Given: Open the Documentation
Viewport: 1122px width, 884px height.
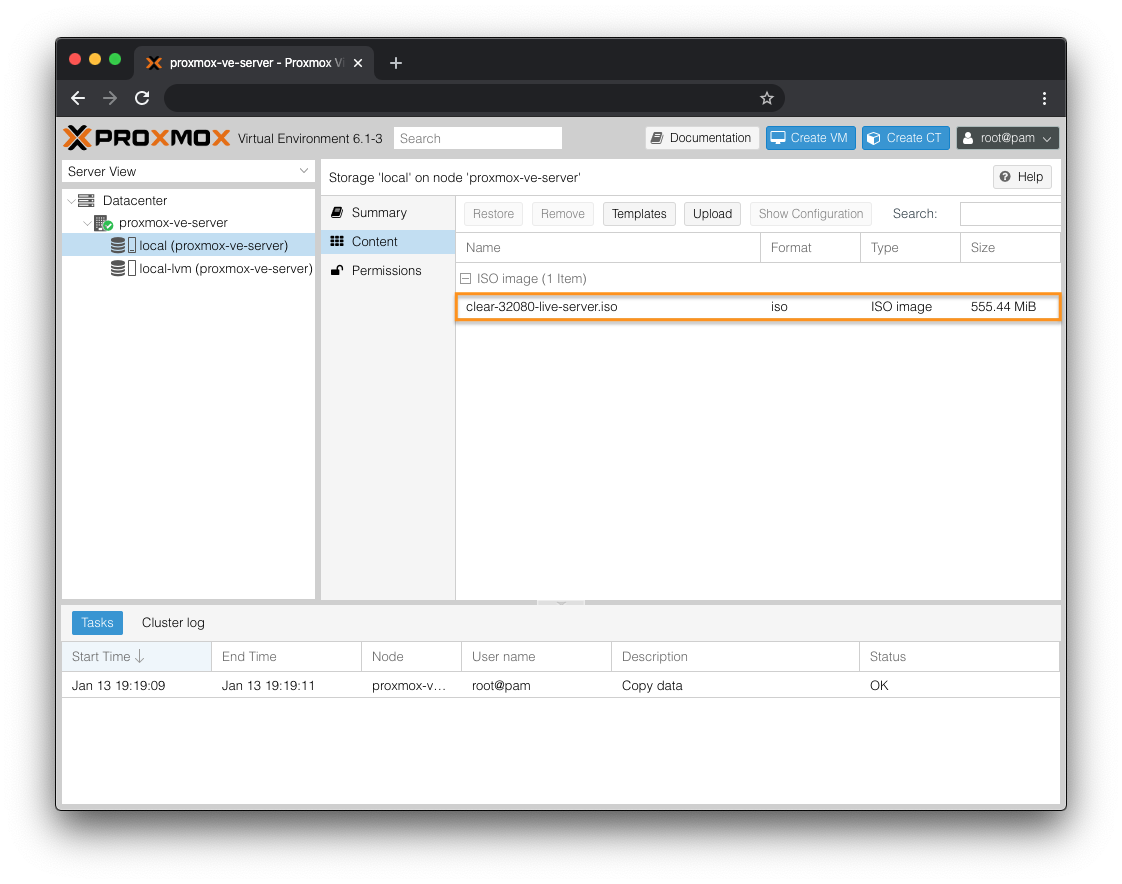Looking at the screenshot, I should pos(702,138).
